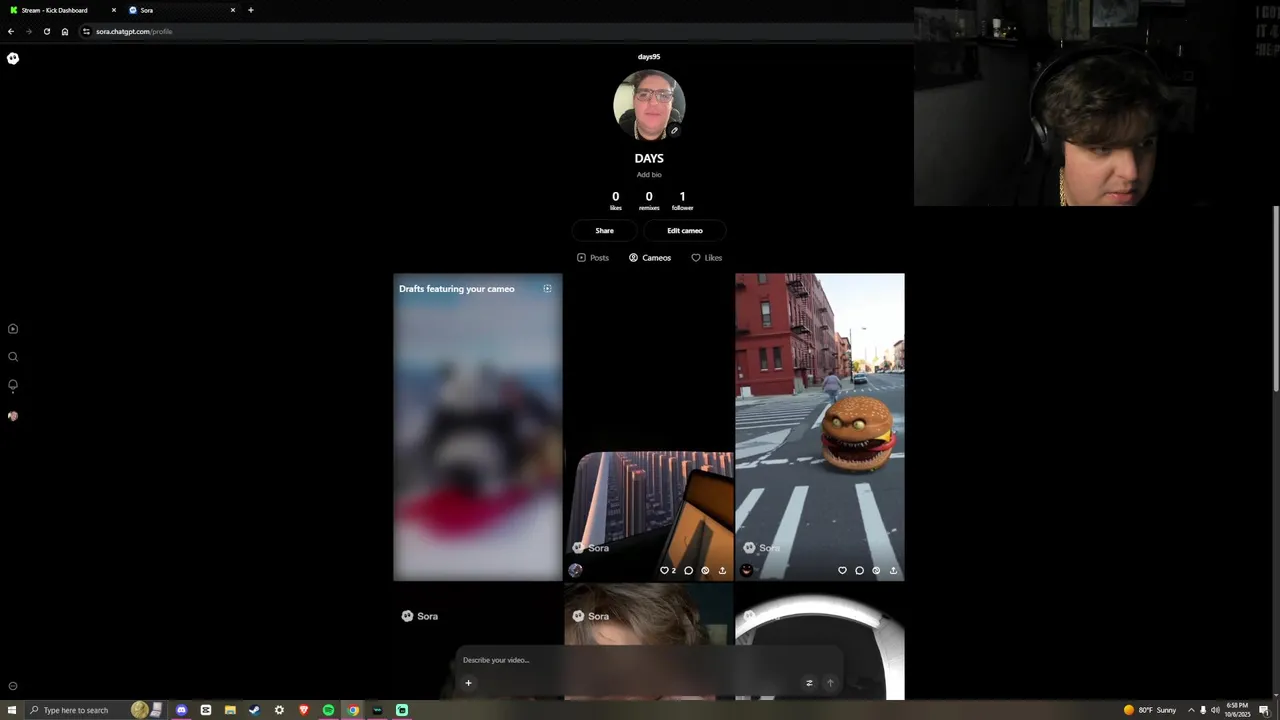Open the search icon in Sora sidebar

(x=13, y=357)
